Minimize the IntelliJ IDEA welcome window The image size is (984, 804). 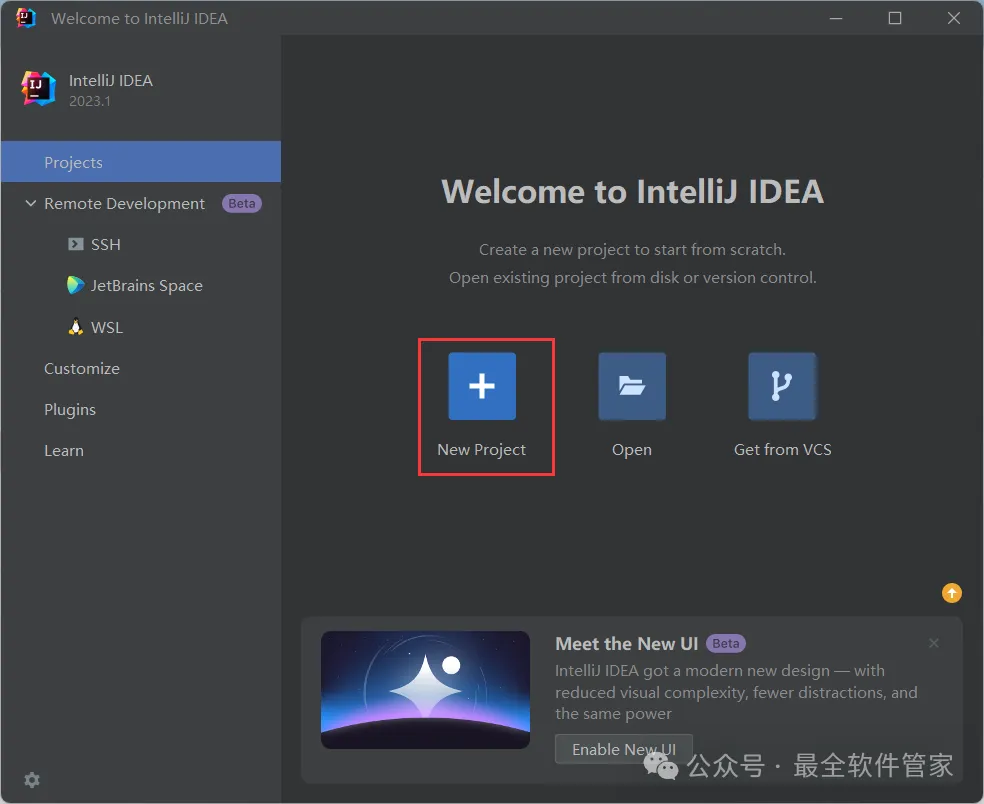click(x=836, y=18)
